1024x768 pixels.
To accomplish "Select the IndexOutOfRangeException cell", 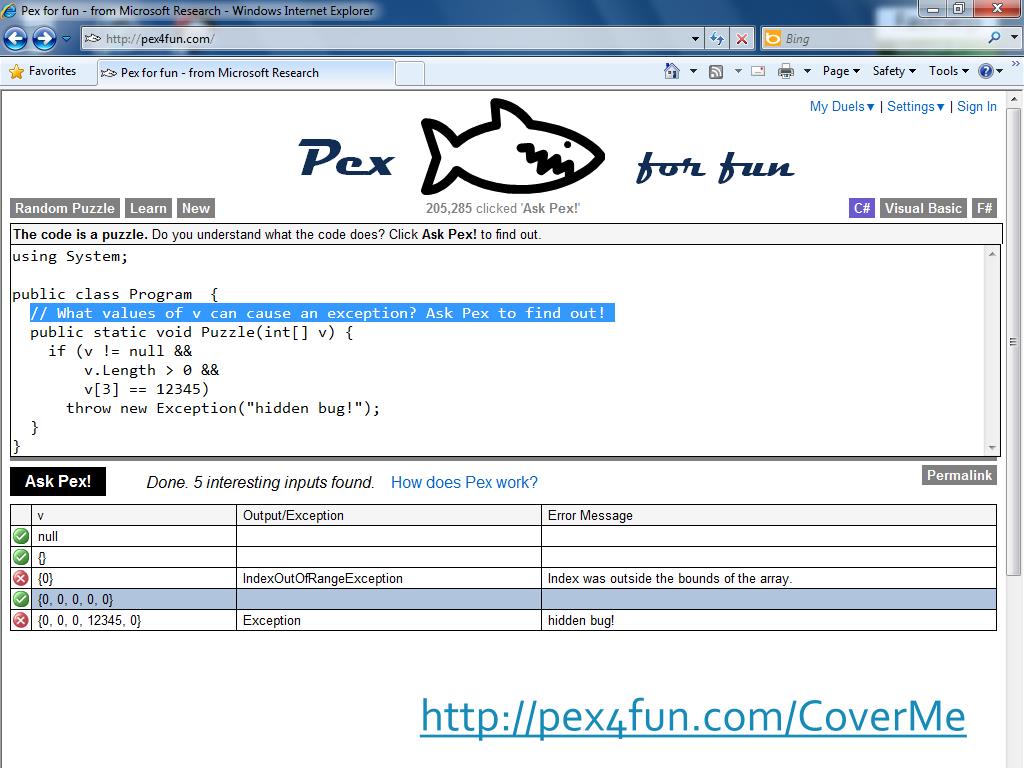I will pos(389,578).
